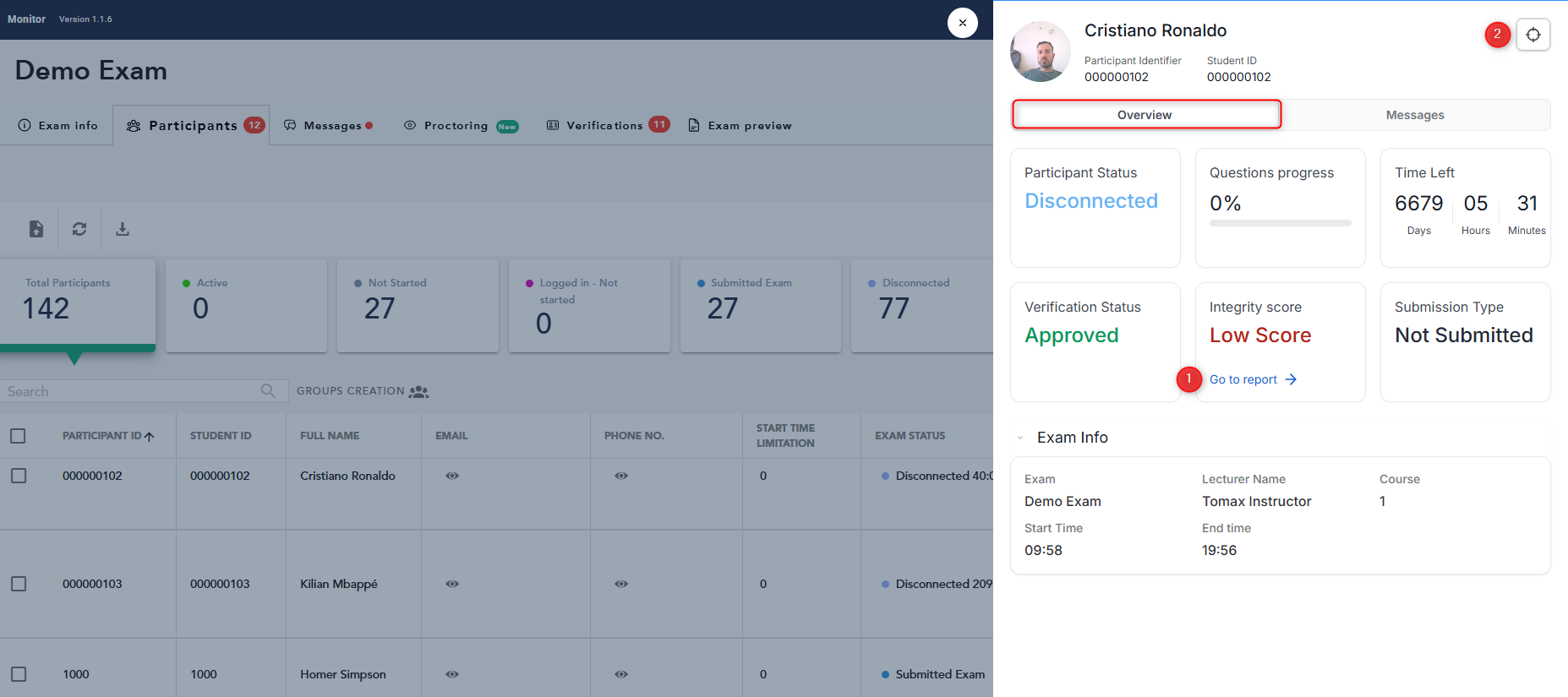Open the Exam preview tab
This screenshot has height=697, width=1568.
coord(740,125)
